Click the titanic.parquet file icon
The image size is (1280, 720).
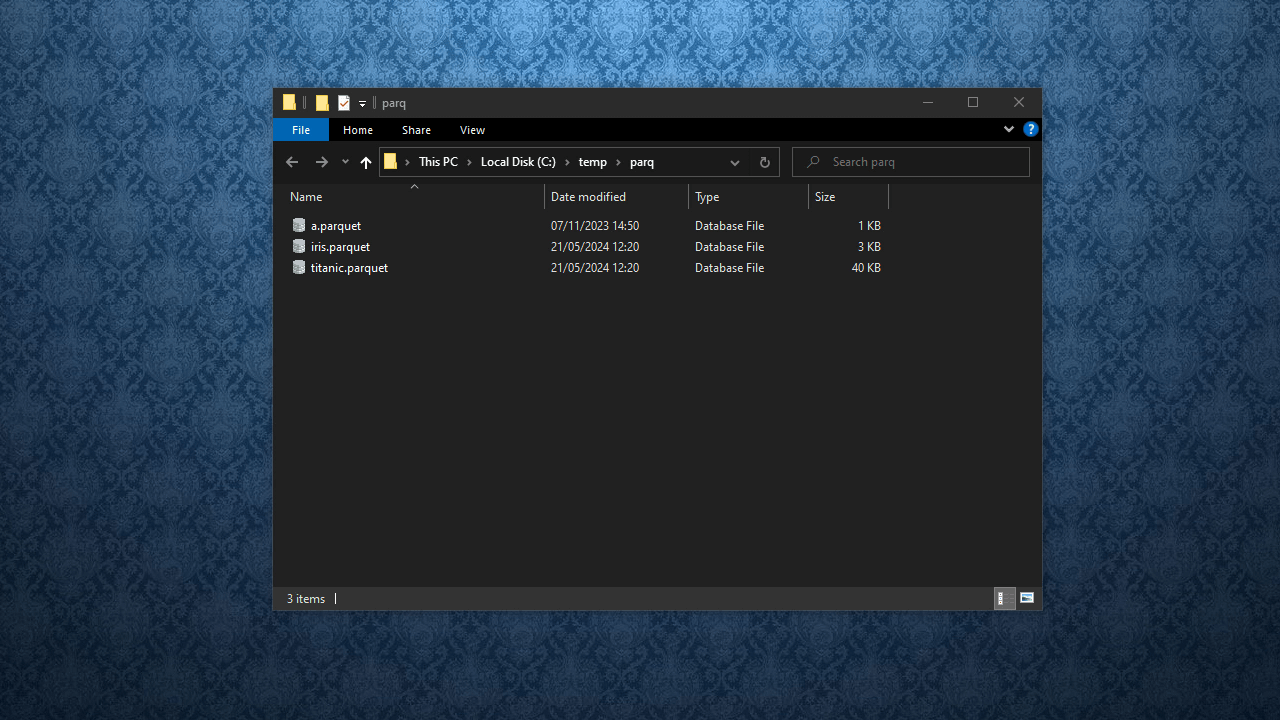(x=299, y=268)
